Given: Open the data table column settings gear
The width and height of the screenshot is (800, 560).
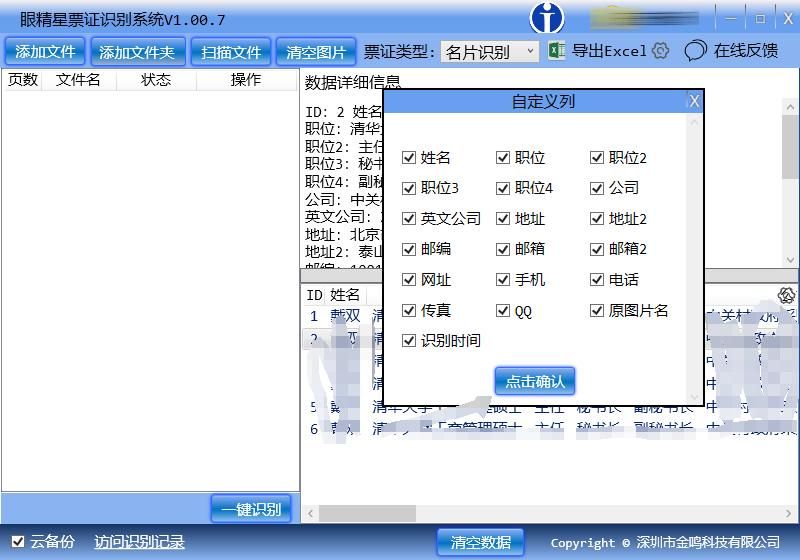Looking at the screenshot, I should tap(786, 295).
